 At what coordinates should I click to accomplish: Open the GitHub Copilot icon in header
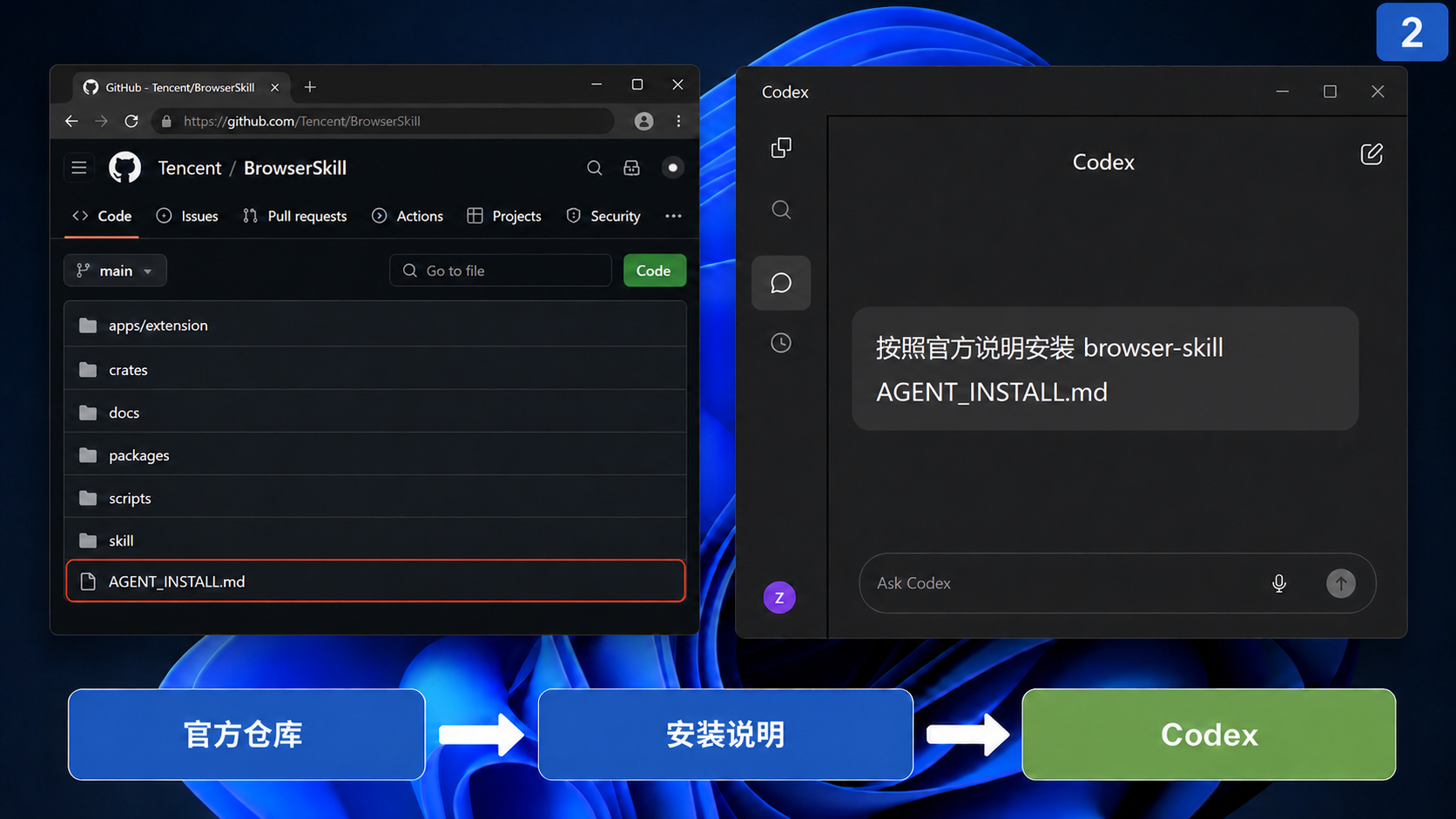[x=632, y=168]
